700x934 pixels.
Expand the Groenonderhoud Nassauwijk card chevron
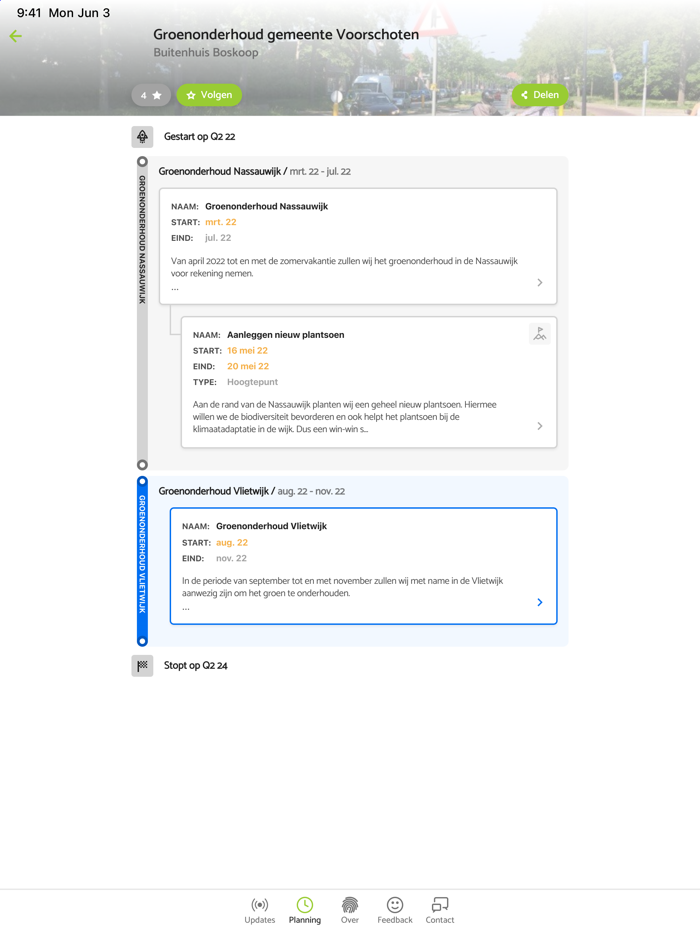[x=540, y=282]
